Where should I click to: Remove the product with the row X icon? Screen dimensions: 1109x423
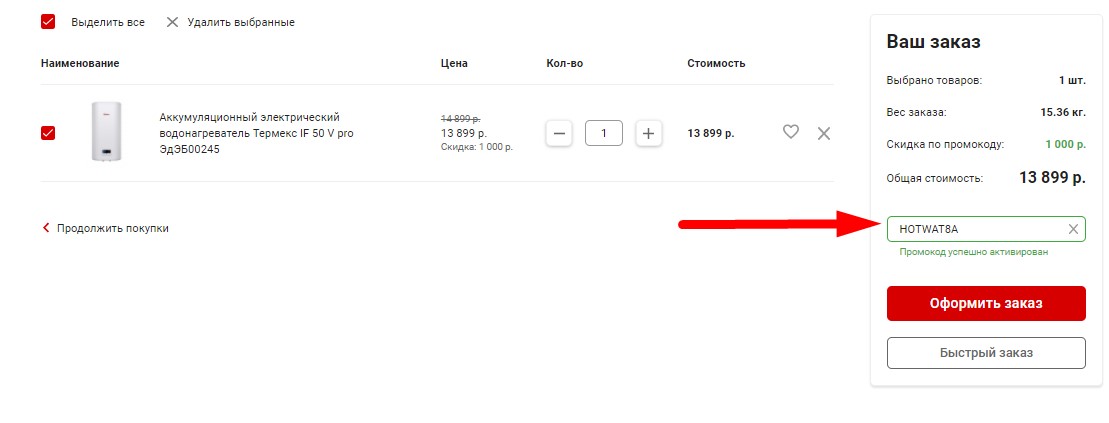click(824, 133)
